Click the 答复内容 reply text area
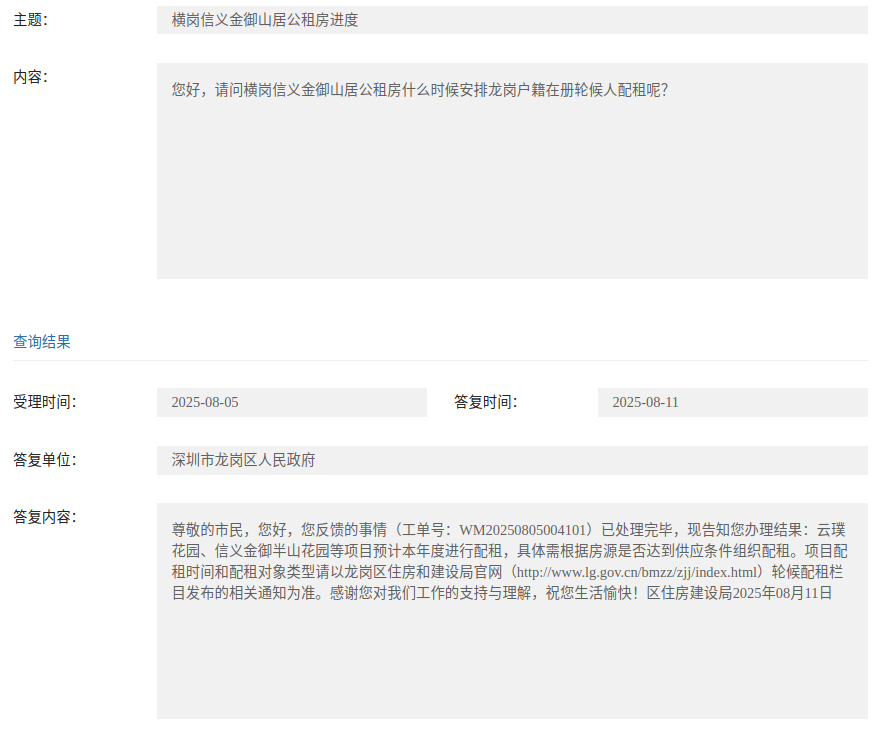 [512, 611]
